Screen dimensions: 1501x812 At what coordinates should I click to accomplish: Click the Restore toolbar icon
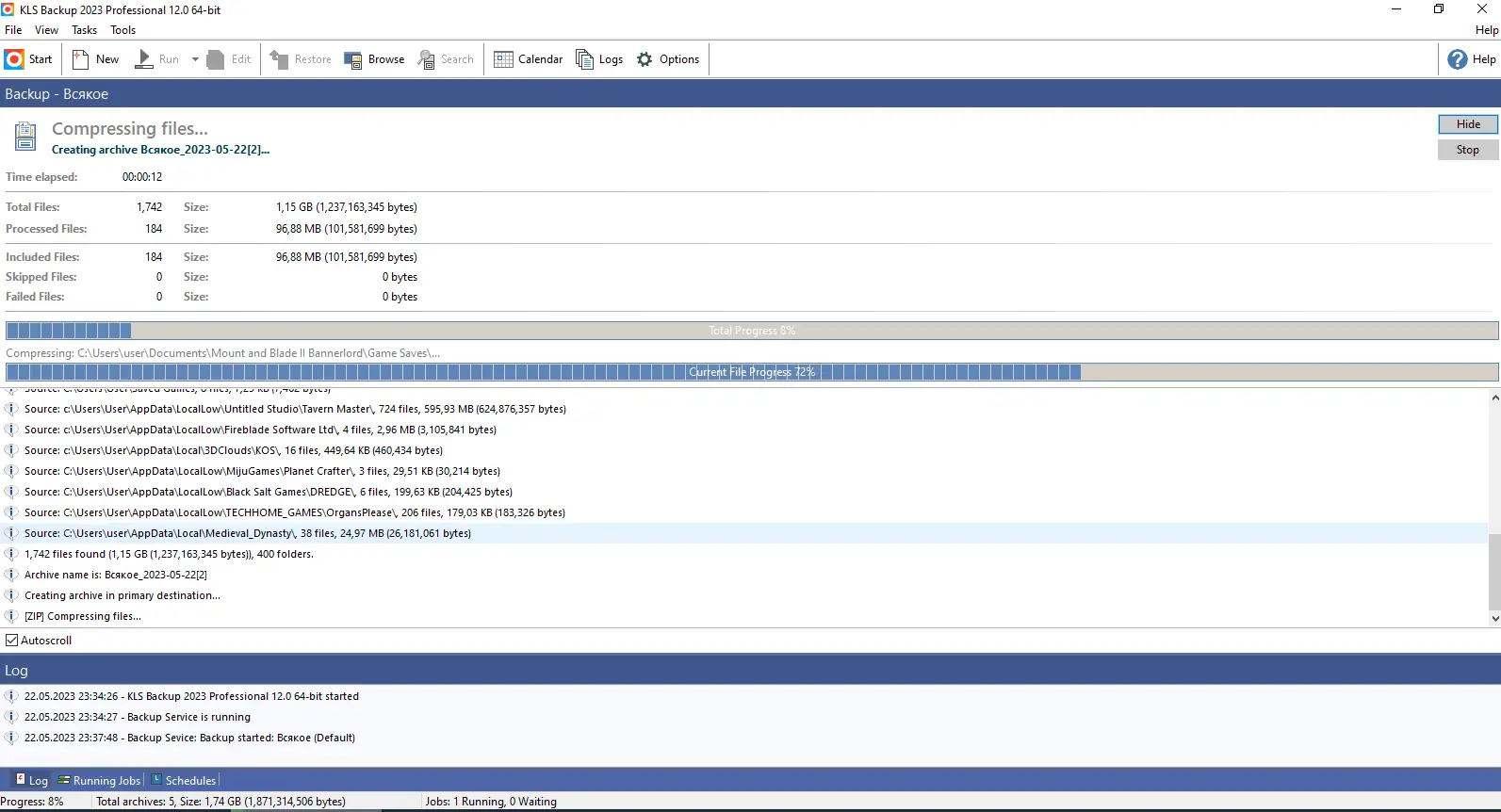point(279,59)
